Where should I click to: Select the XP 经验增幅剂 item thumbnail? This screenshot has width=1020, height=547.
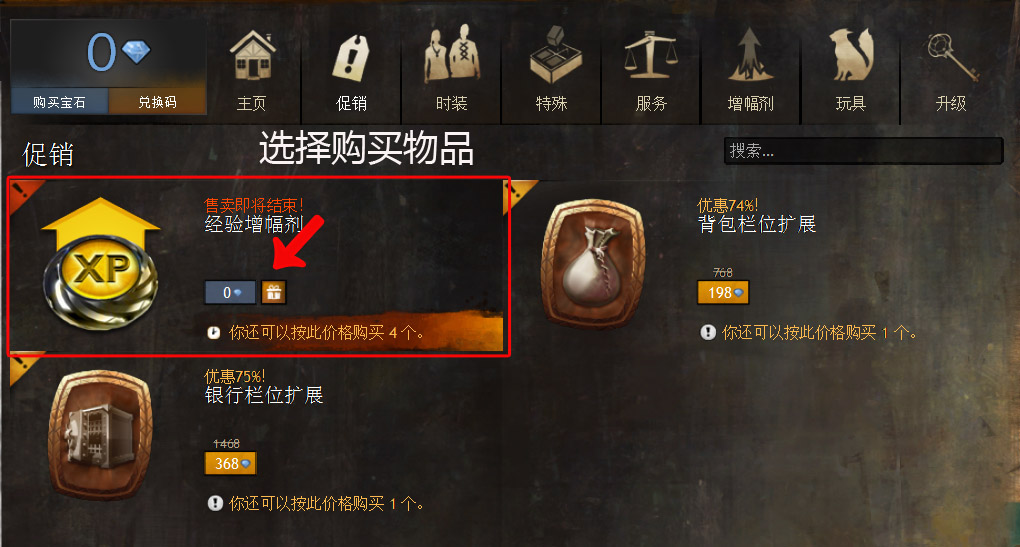coord(101,264)
